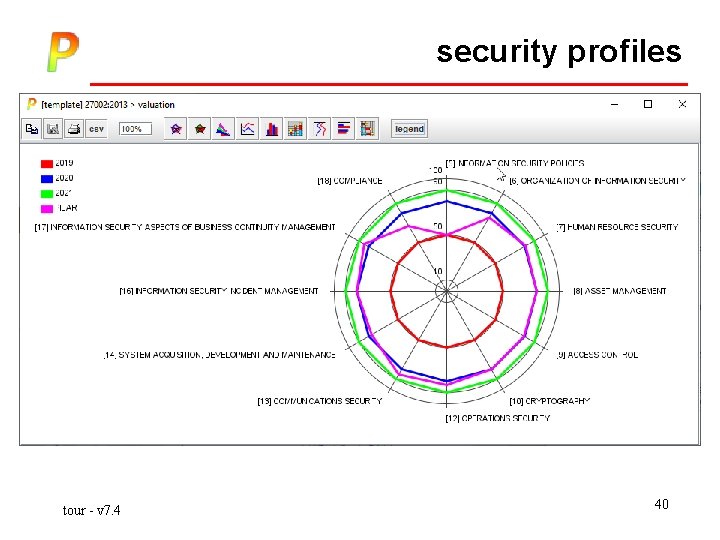
Task: Click the large P logo on slide
Action: (63, 51)
